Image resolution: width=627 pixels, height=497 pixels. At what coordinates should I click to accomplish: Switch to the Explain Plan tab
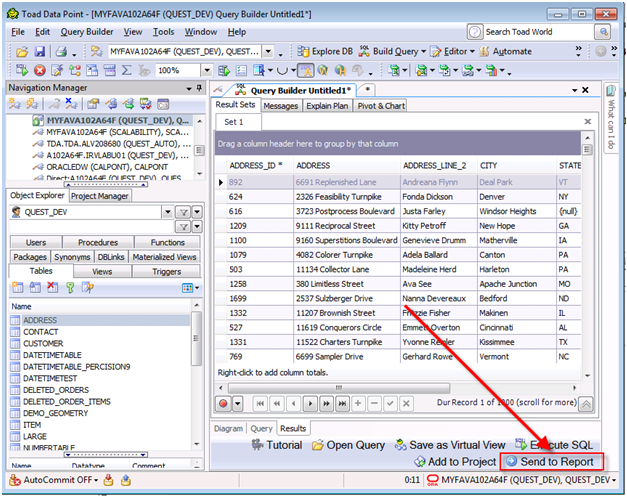327,106
